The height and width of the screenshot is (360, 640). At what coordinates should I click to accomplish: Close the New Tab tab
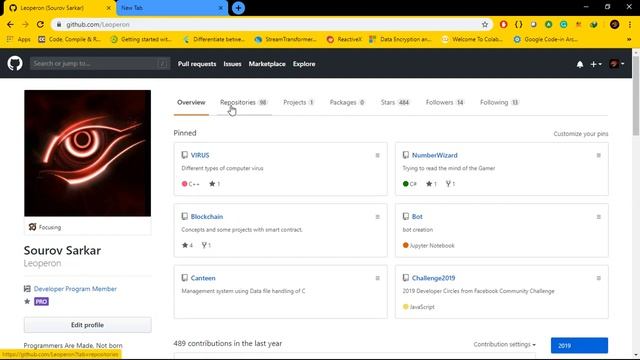coord(221,8)
